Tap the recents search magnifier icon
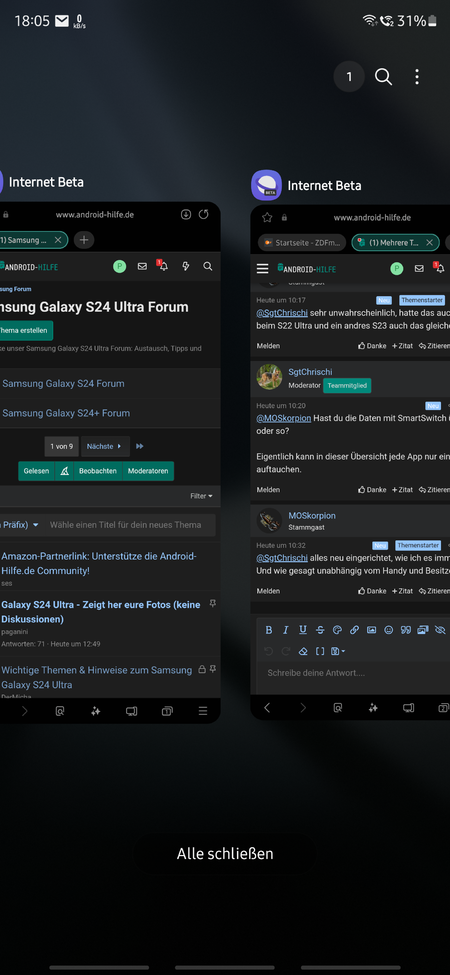 [383, 76]
